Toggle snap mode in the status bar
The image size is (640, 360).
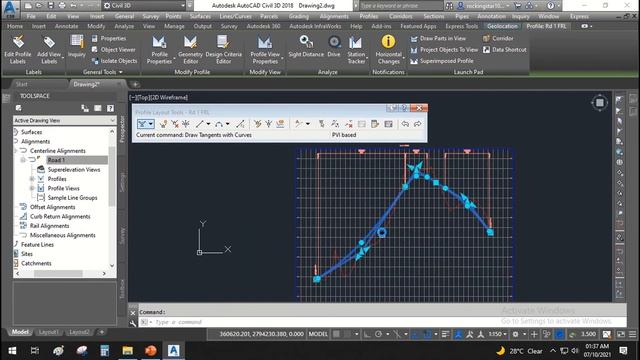click(x=347, y=334)
